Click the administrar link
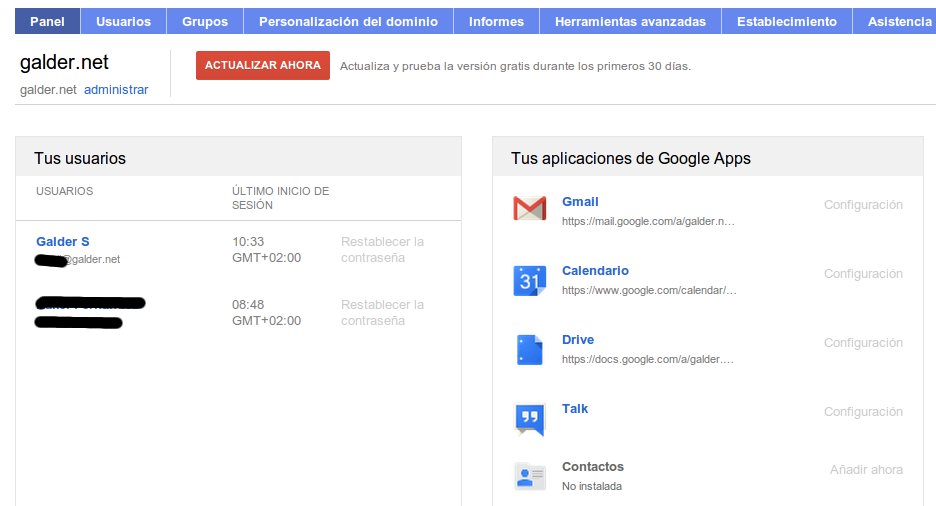Screen dimensions: 936x506 tap(116, 90)
